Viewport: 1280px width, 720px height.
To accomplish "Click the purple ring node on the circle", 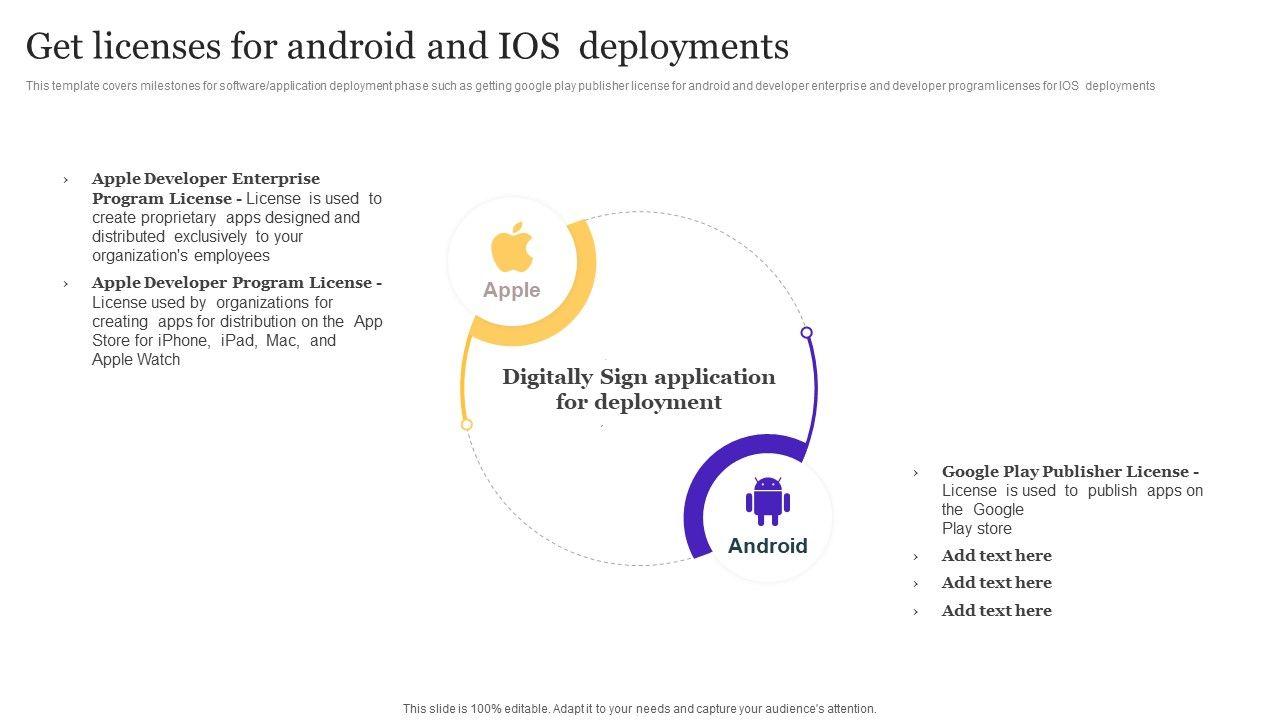I will click(x=807, y=333).
